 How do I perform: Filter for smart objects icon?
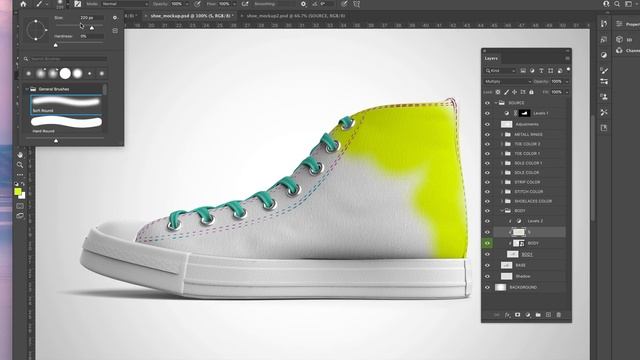point(560,71)
